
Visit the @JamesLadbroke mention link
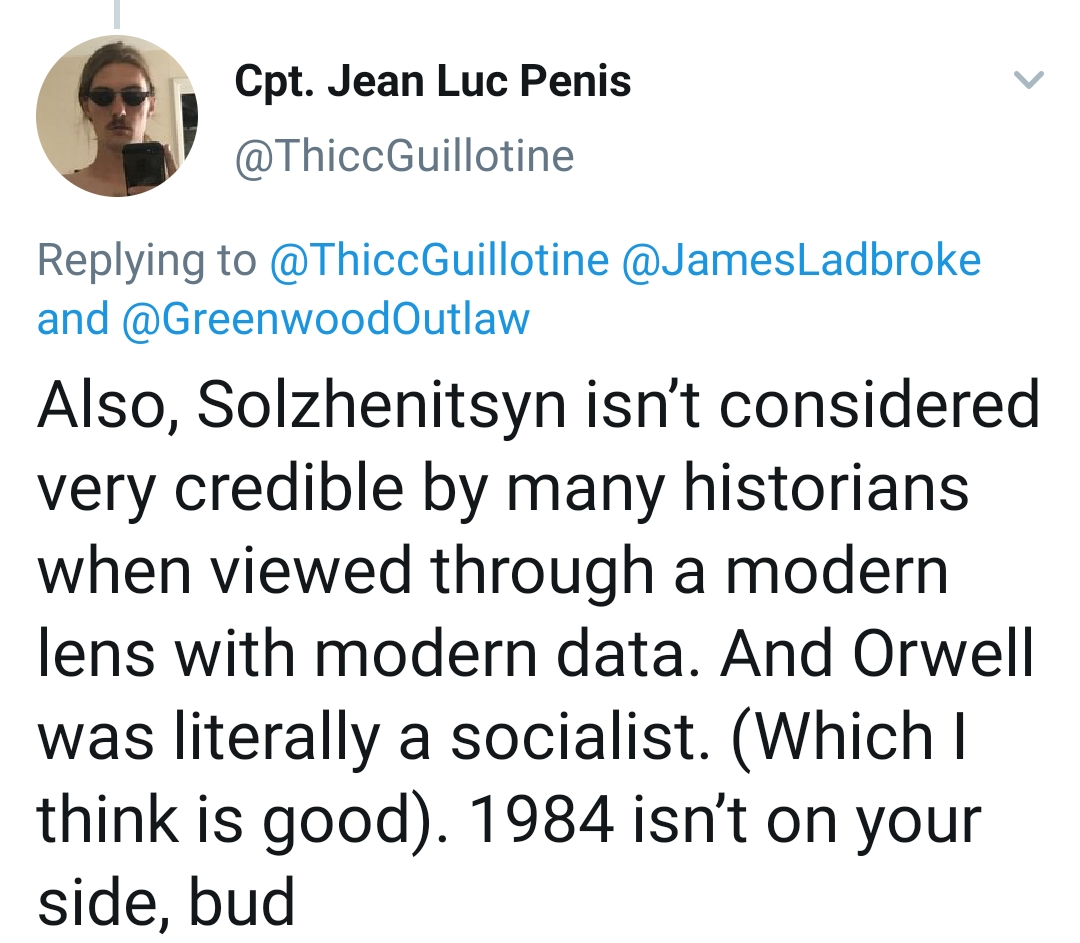[801, 260]
